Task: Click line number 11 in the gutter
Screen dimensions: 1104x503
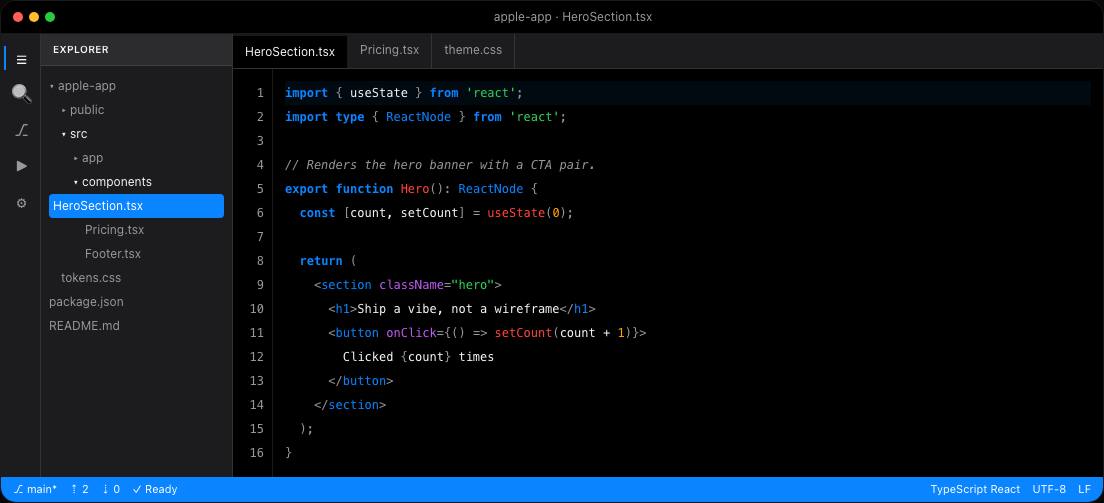Action: [256, 333]
